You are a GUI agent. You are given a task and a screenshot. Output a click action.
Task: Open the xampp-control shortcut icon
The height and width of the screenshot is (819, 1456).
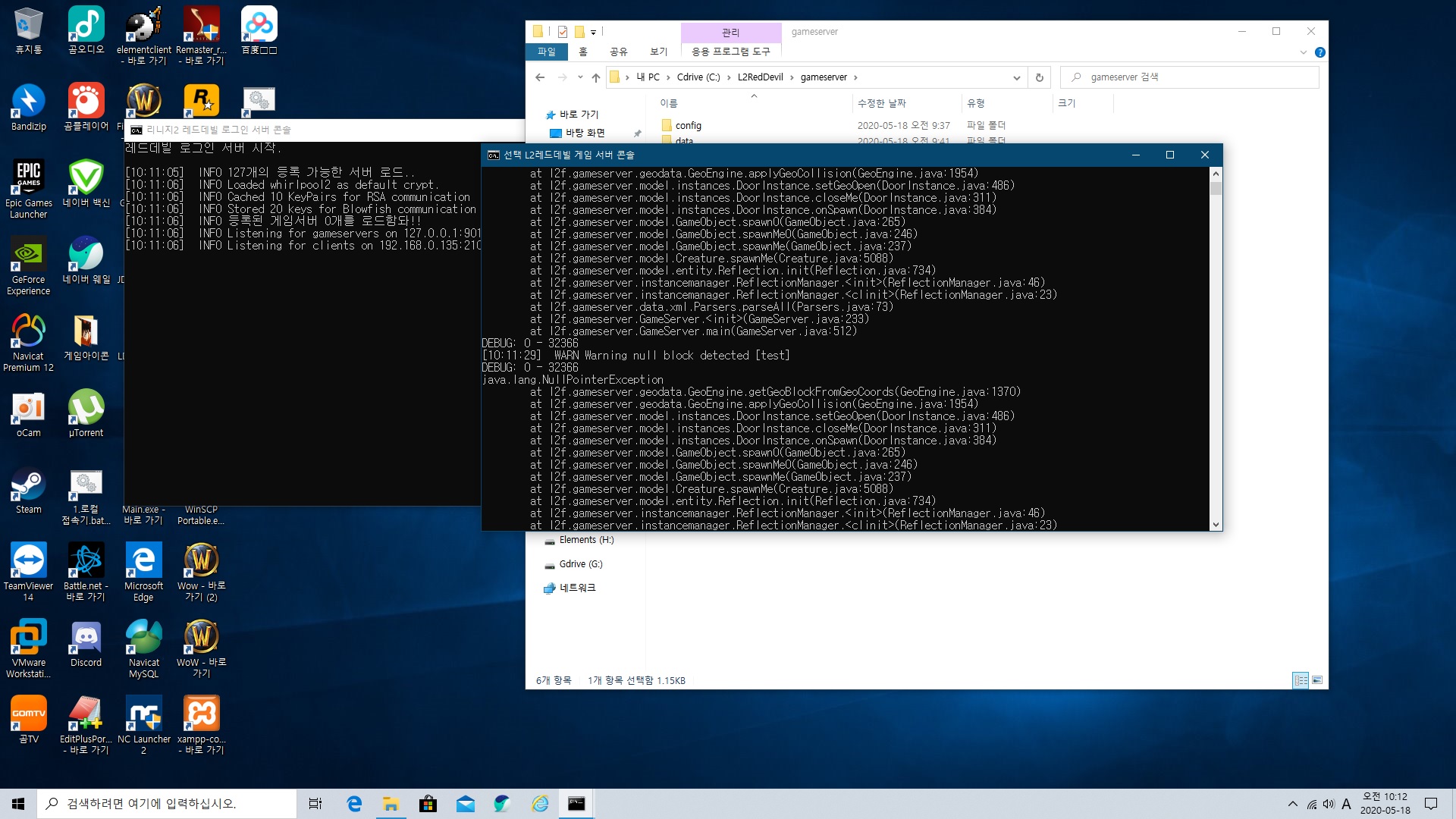pos(201,725)
